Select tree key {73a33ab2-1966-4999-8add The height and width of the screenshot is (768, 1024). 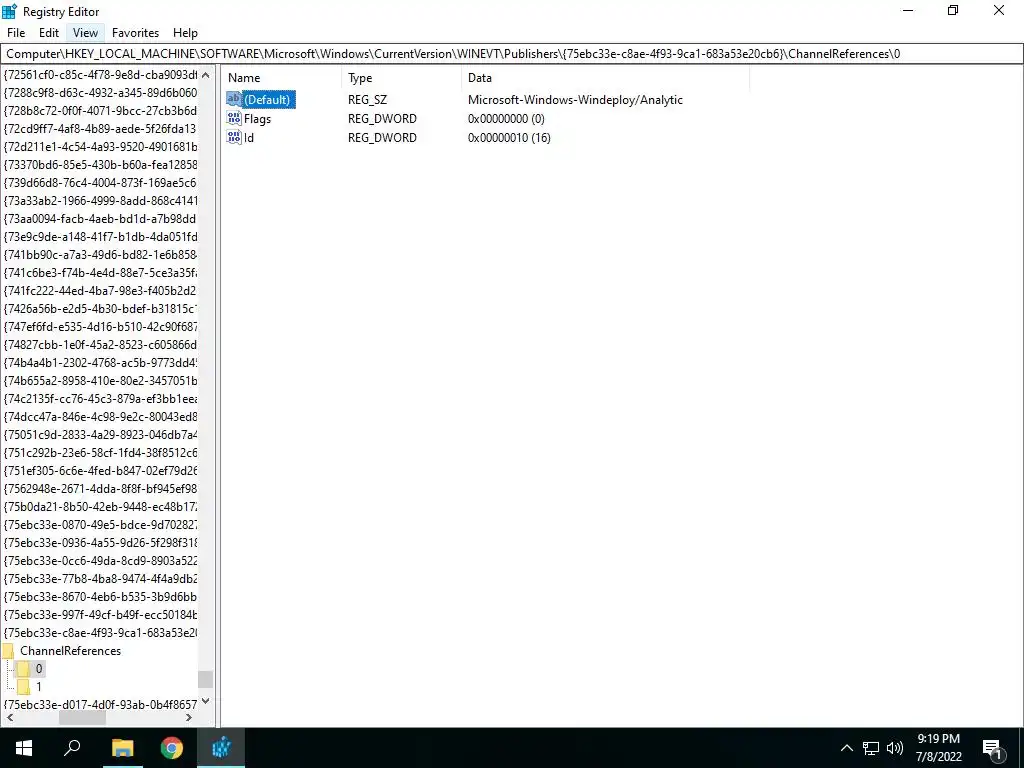point(100,200)
